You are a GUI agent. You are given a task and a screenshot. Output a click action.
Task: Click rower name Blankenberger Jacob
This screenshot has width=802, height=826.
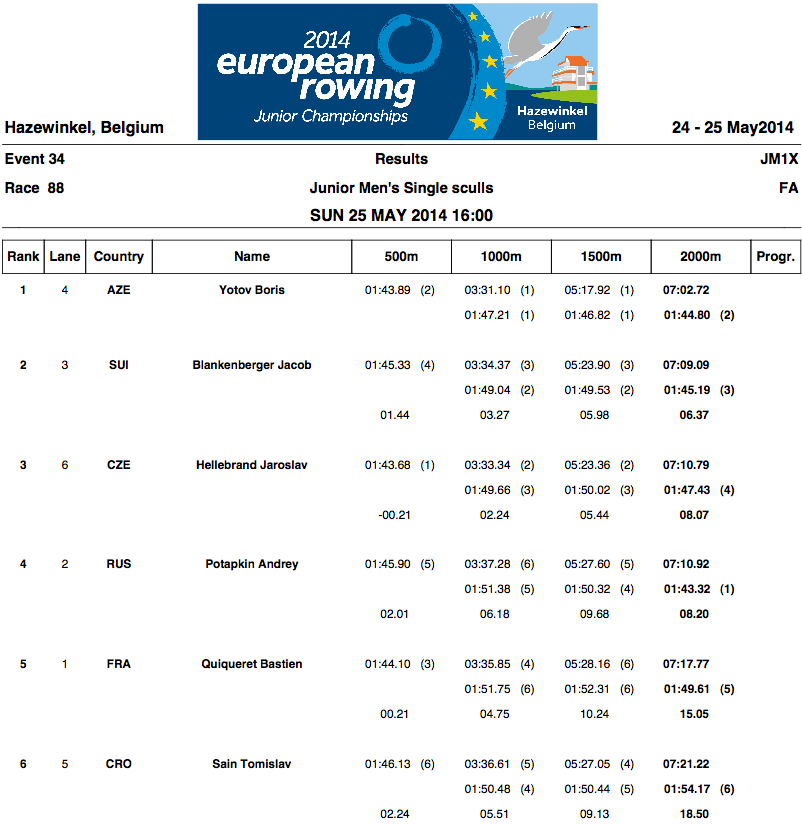tap(252, 365)
